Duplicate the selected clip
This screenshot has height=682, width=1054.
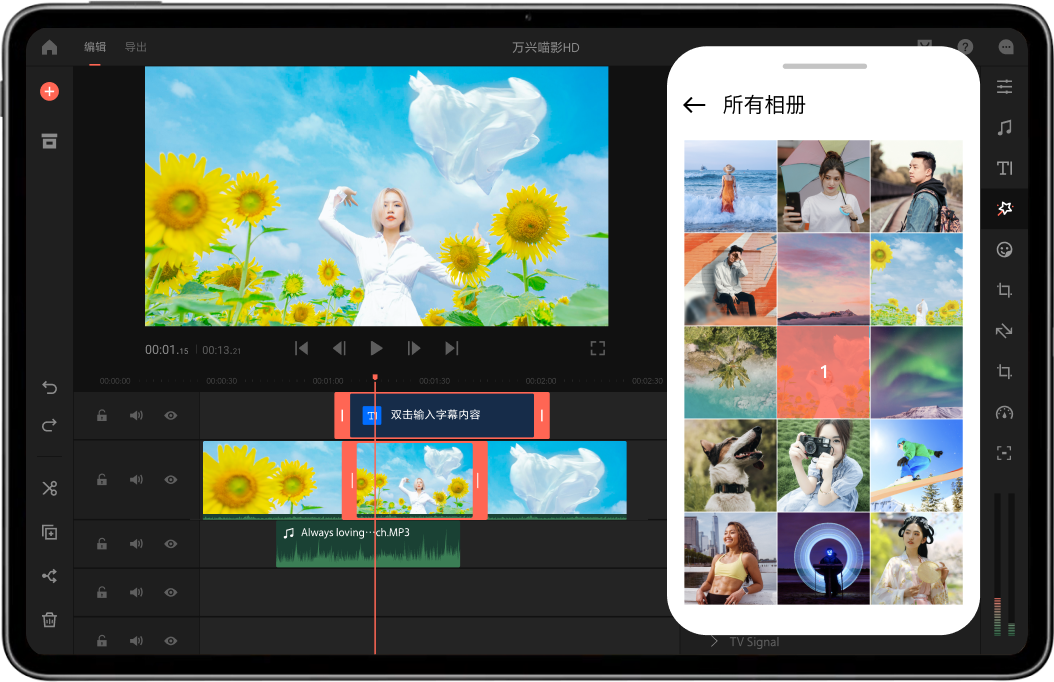point(48,532)
